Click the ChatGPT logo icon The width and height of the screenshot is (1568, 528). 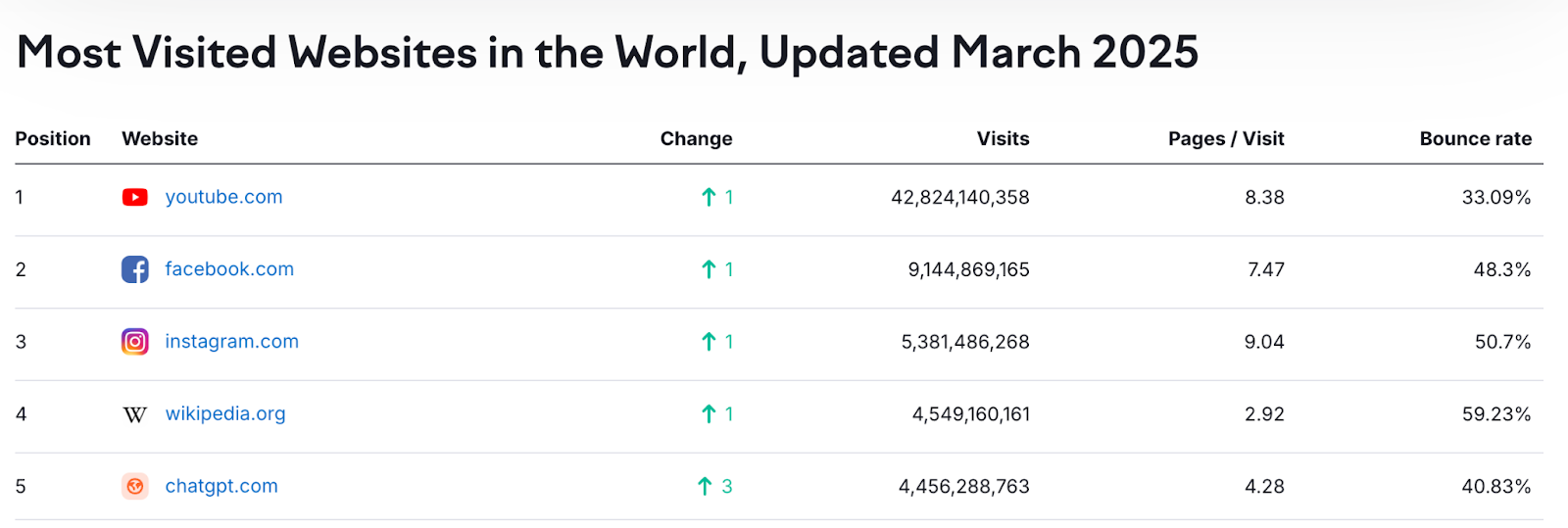tap(135, 486)
